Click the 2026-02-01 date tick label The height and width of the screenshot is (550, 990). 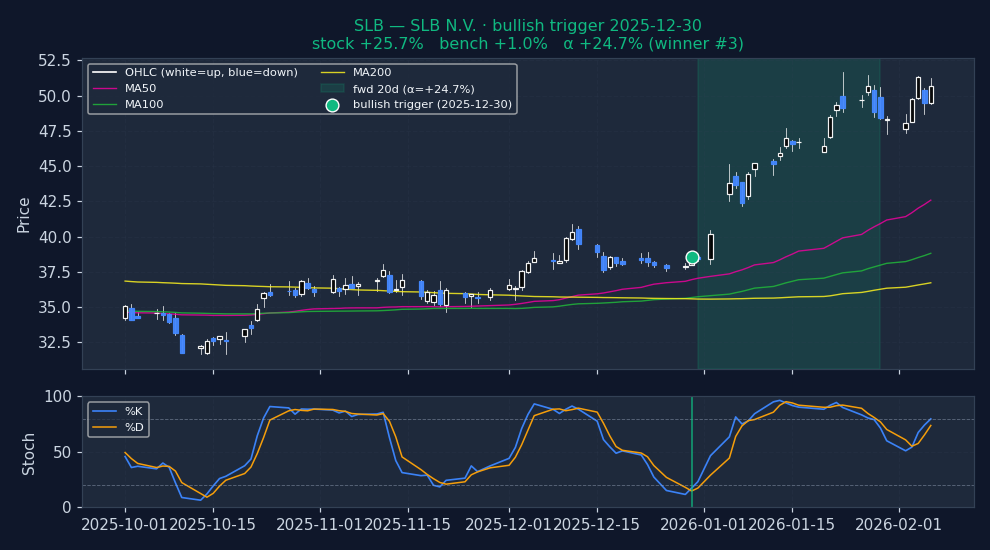click(x=899, y=525)
